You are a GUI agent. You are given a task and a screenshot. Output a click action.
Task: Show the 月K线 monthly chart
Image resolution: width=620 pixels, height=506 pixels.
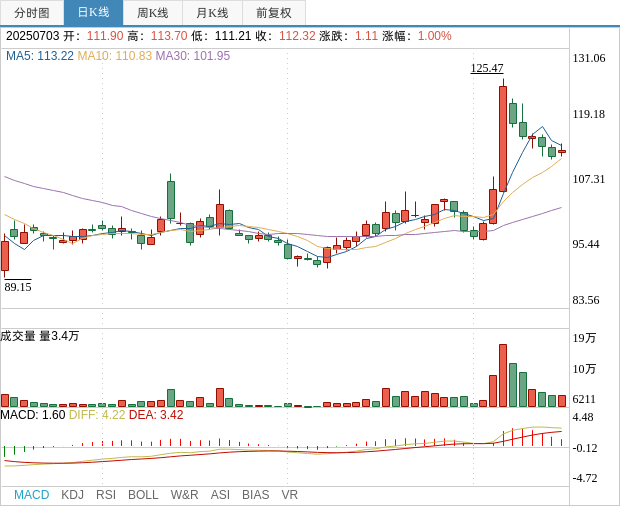[212, 13]
